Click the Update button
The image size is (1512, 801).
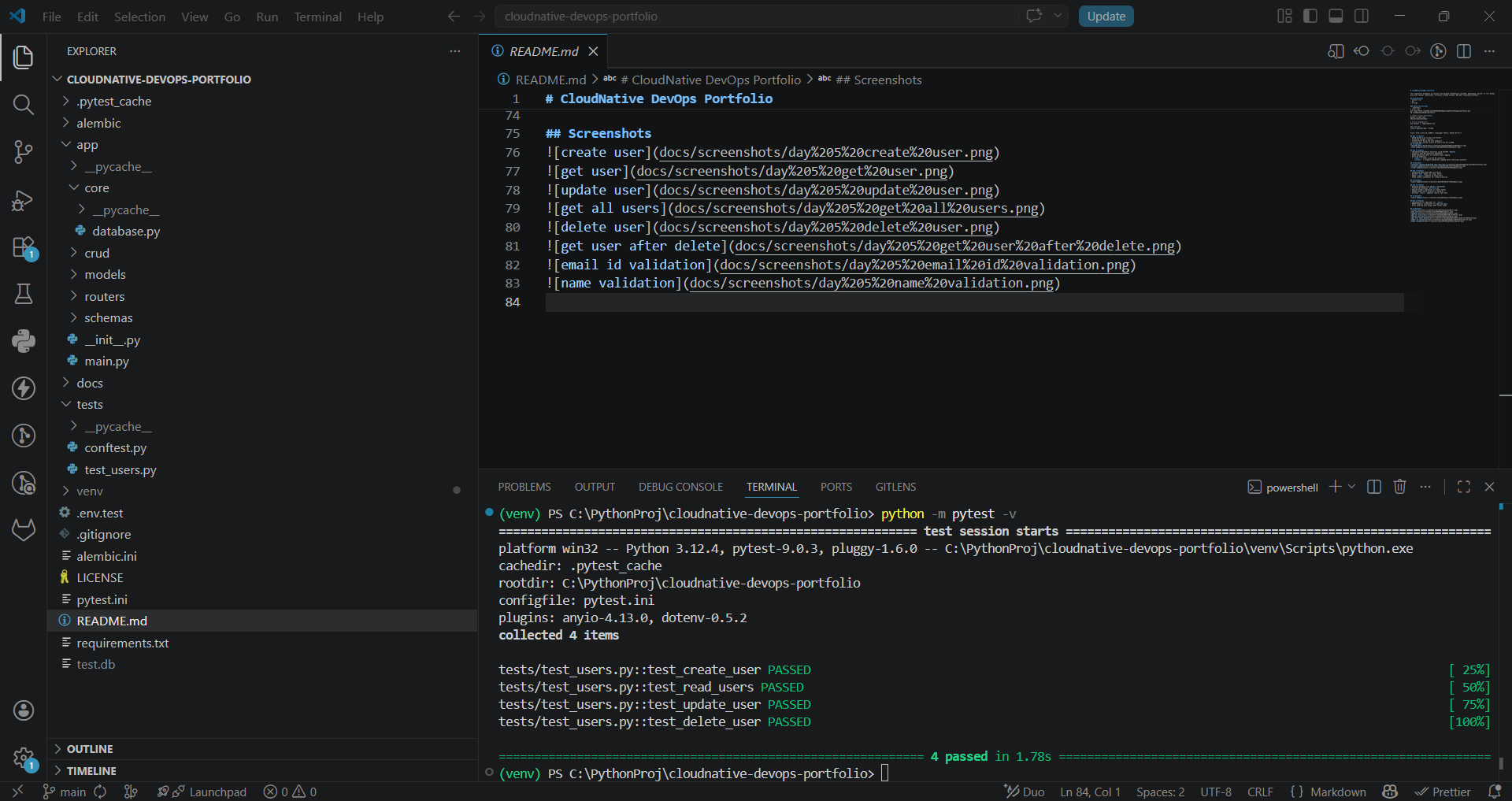pos(1106,16)
